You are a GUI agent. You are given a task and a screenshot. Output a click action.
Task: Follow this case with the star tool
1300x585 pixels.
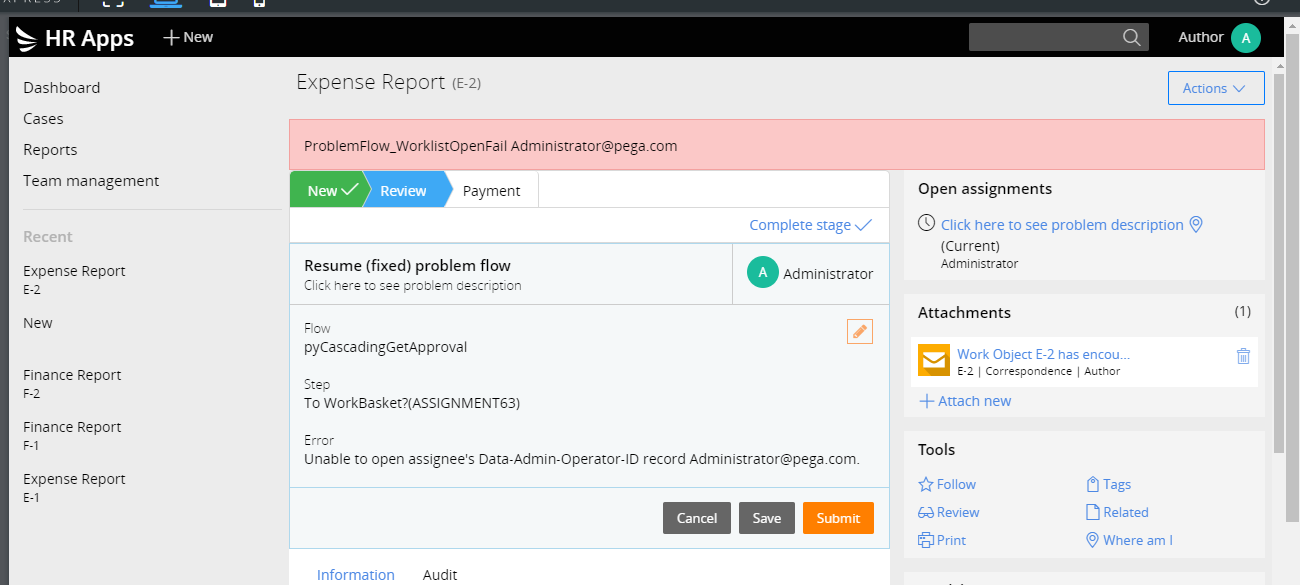pyautogui.click(x=947, y=484)
